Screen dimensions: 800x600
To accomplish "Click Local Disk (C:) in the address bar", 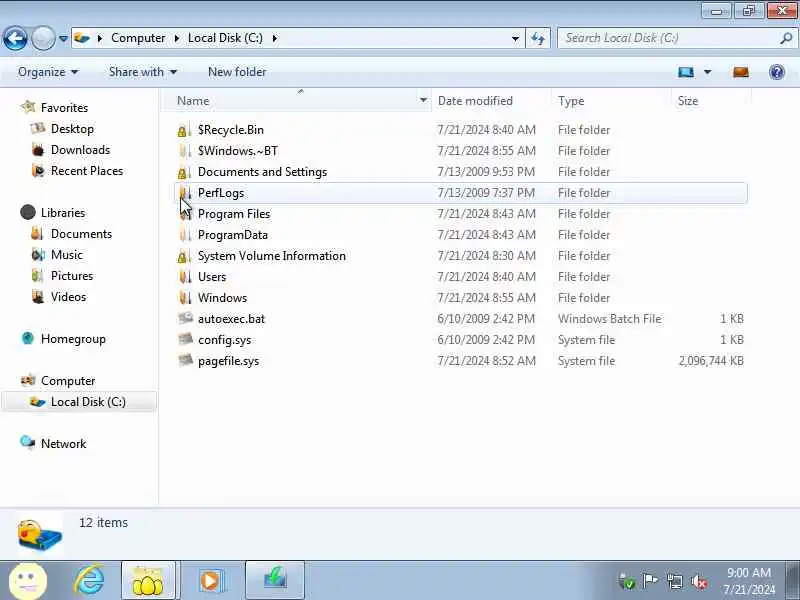I will pos(226,38).
